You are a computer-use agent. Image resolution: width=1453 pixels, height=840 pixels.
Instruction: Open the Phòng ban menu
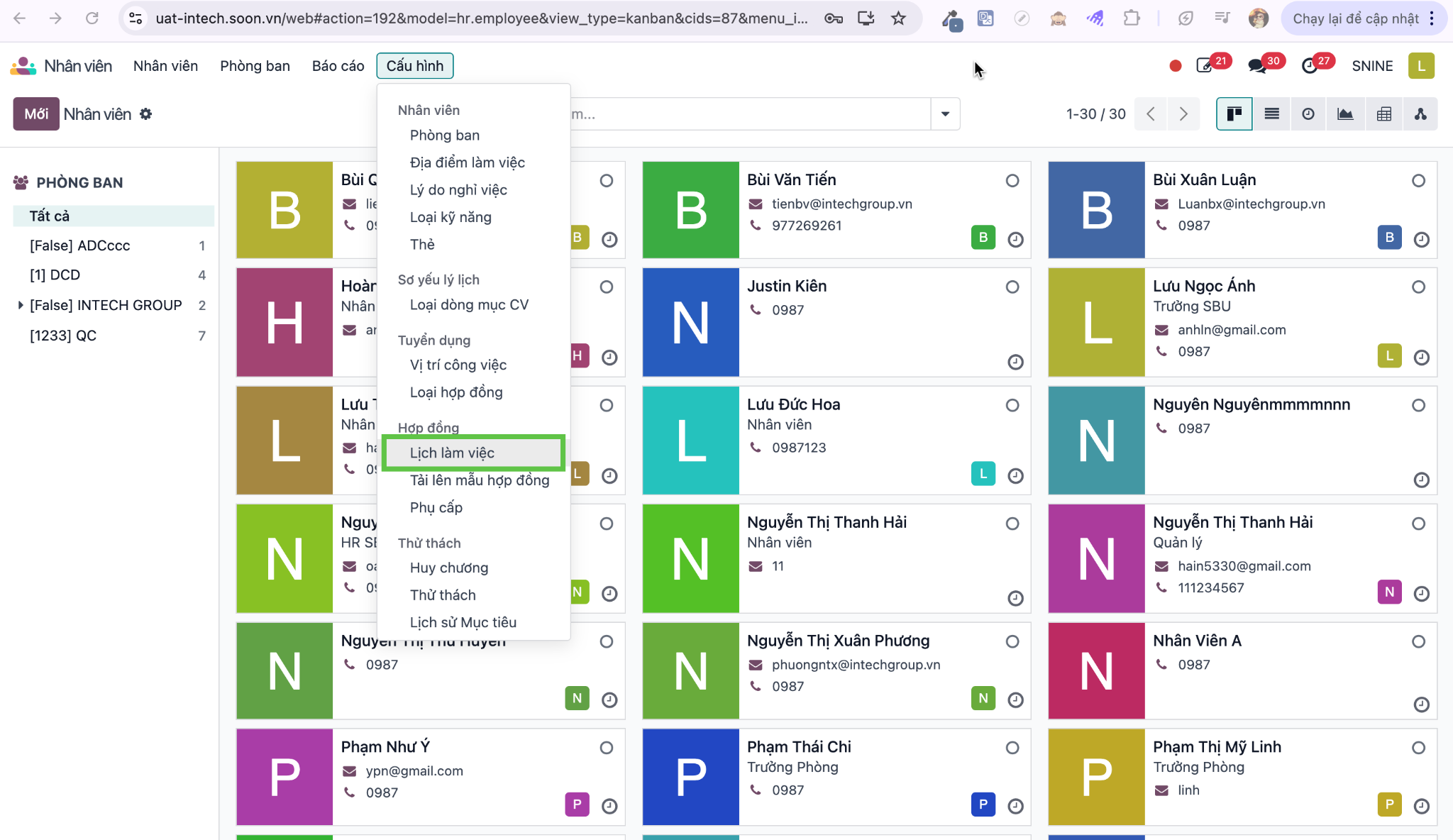pos(255,66)
